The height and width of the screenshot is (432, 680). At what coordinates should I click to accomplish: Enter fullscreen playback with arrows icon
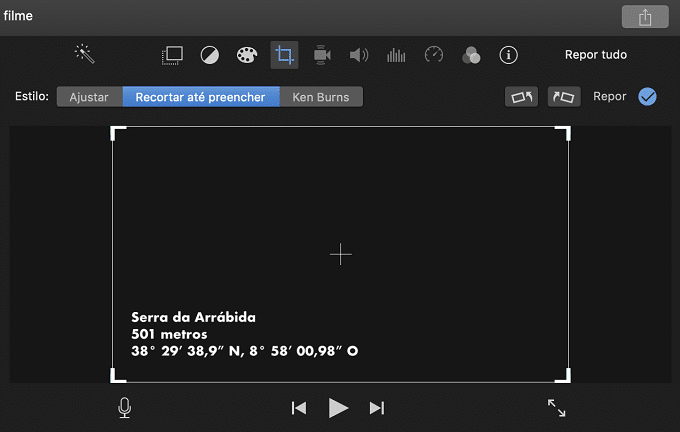click(x=556, y=408)
